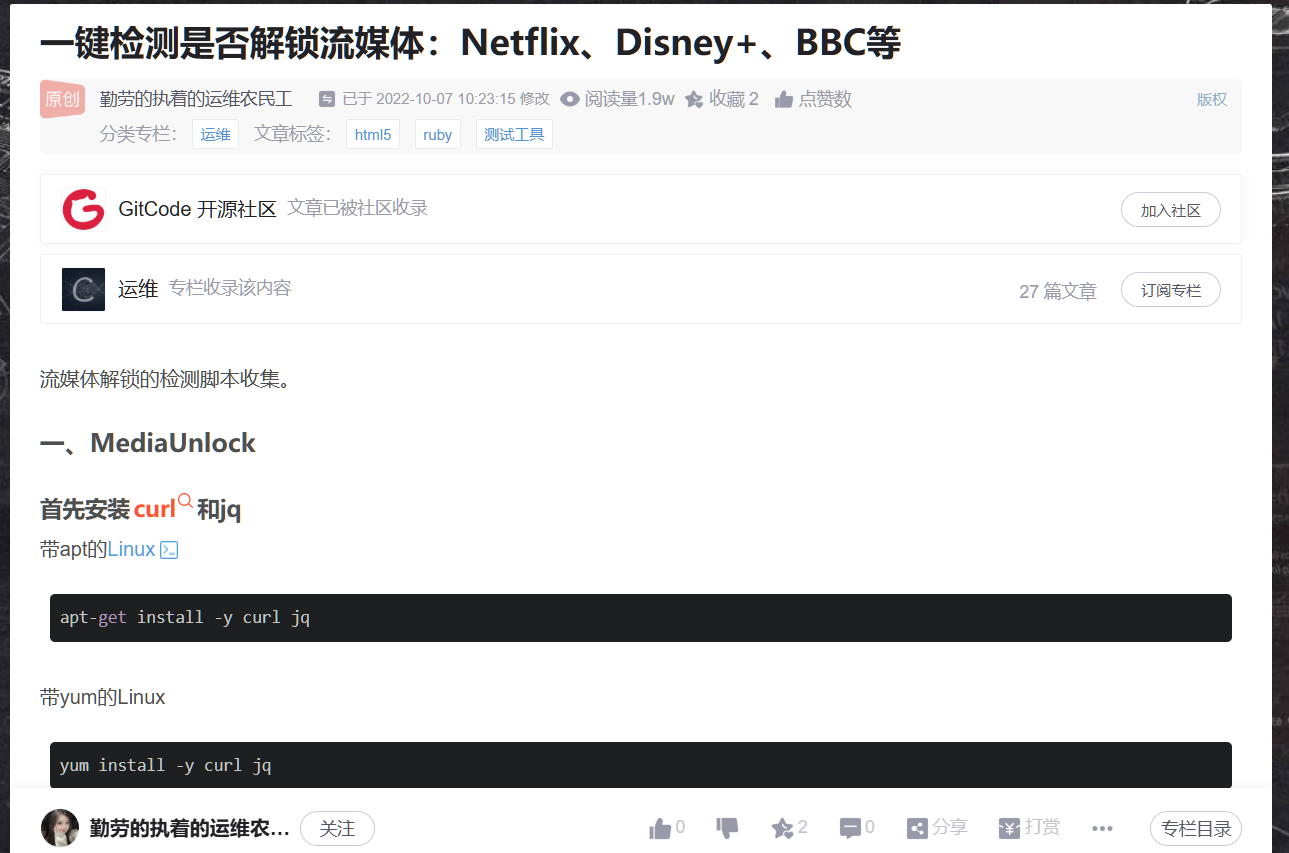This screenshot has height=853, width=1289.
Task: Click the 阅读量1.9w text
Action: 630,99
